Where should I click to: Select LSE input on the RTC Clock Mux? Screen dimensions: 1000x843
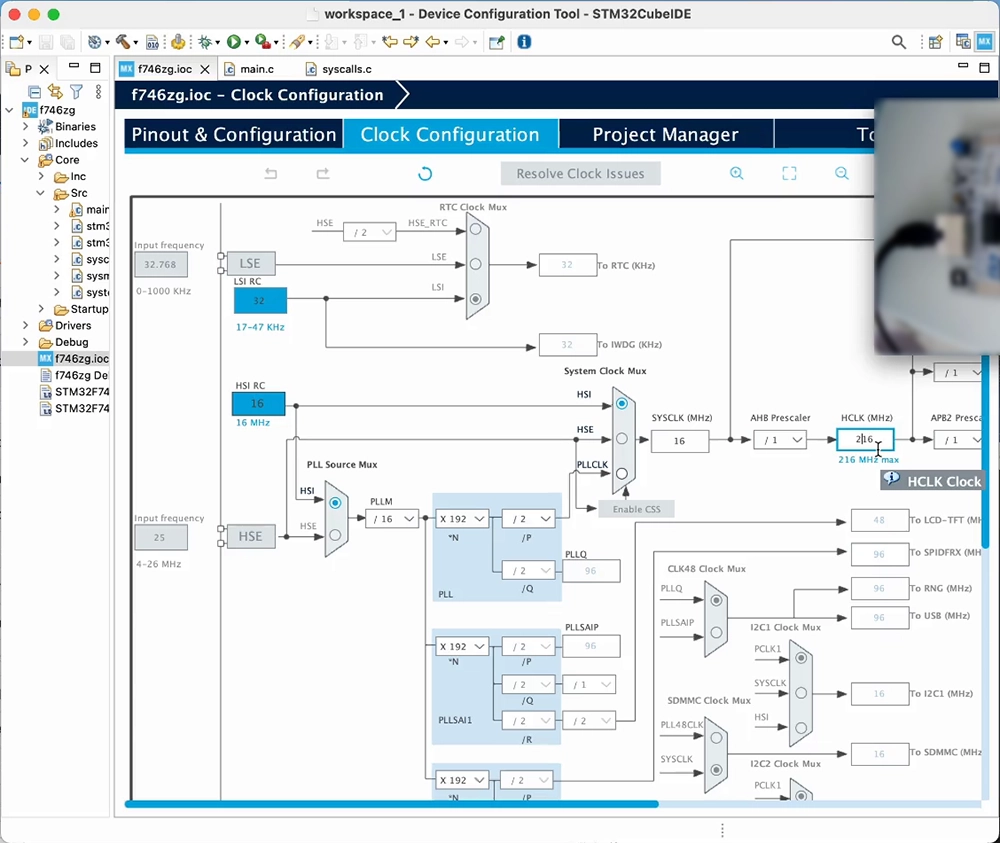point(476,264)
